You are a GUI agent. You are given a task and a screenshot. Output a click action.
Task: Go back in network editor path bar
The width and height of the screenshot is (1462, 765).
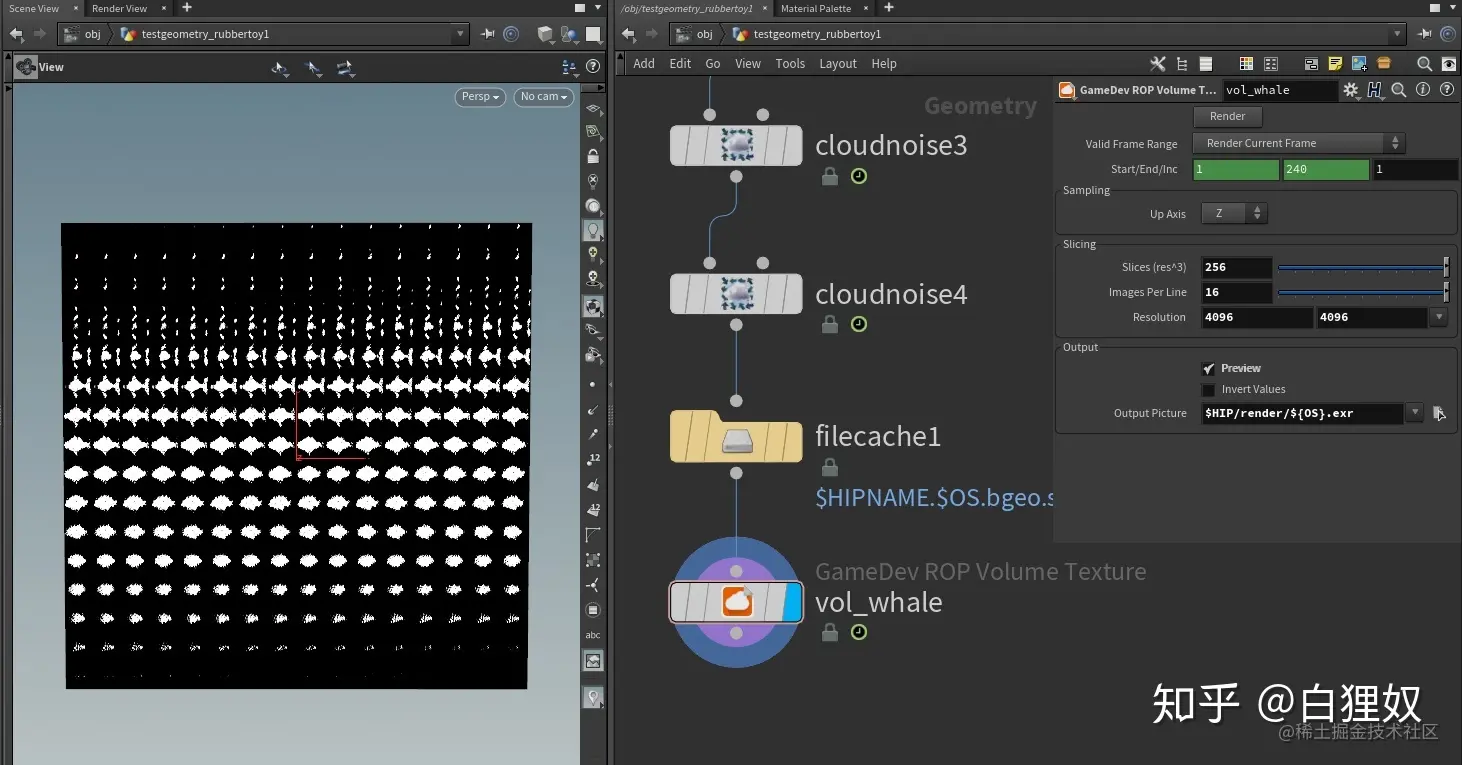[628, 34]
